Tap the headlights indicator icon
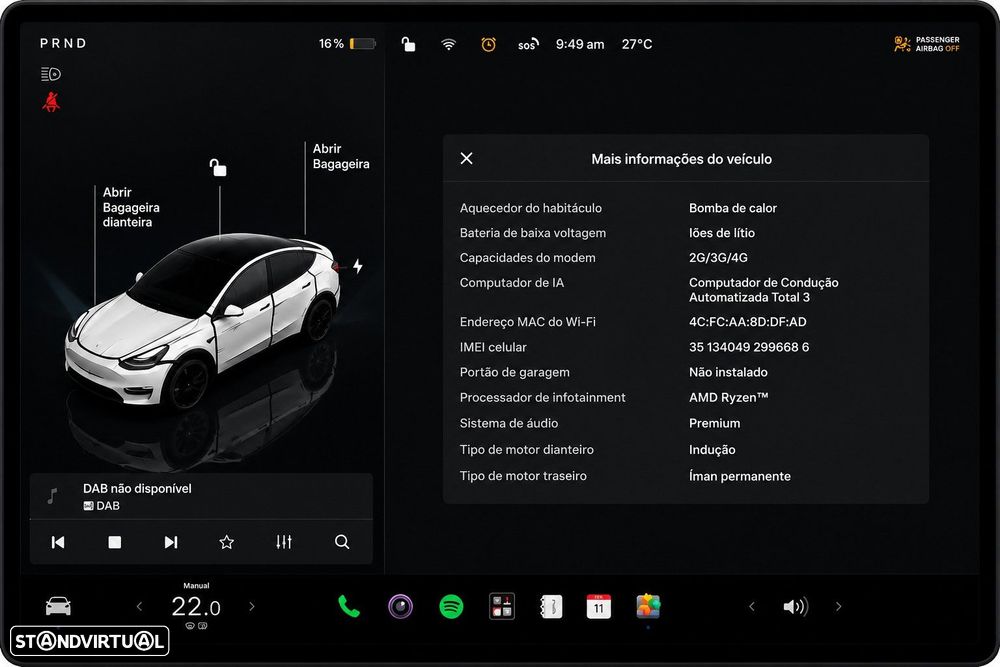This screenshot has width=1000, height=667. click(50, 74)
